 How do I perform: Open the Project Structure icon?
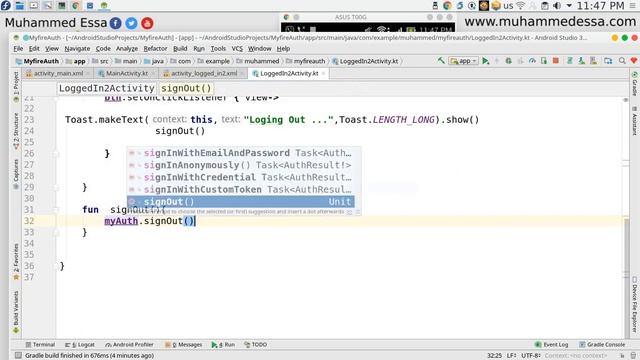tap(608, 61)
